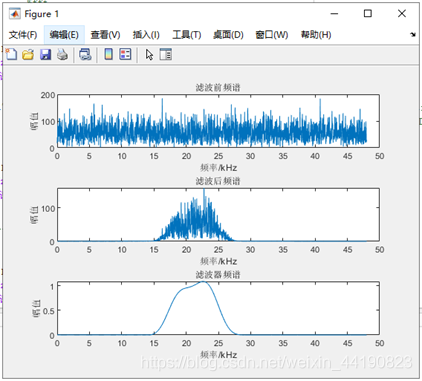The width and height of the screenshot is (422, 381).
Task: Click the 滤波后频谱 plot title
Action: coord(218,181)
